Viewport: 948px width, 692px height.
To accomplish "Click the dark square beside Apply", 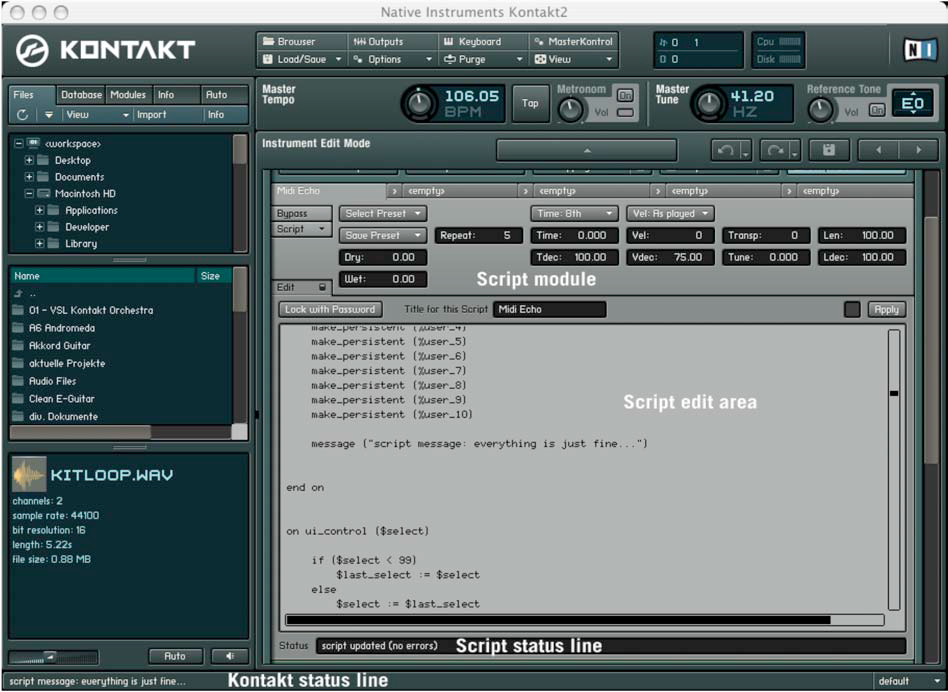I will point(852,309).
